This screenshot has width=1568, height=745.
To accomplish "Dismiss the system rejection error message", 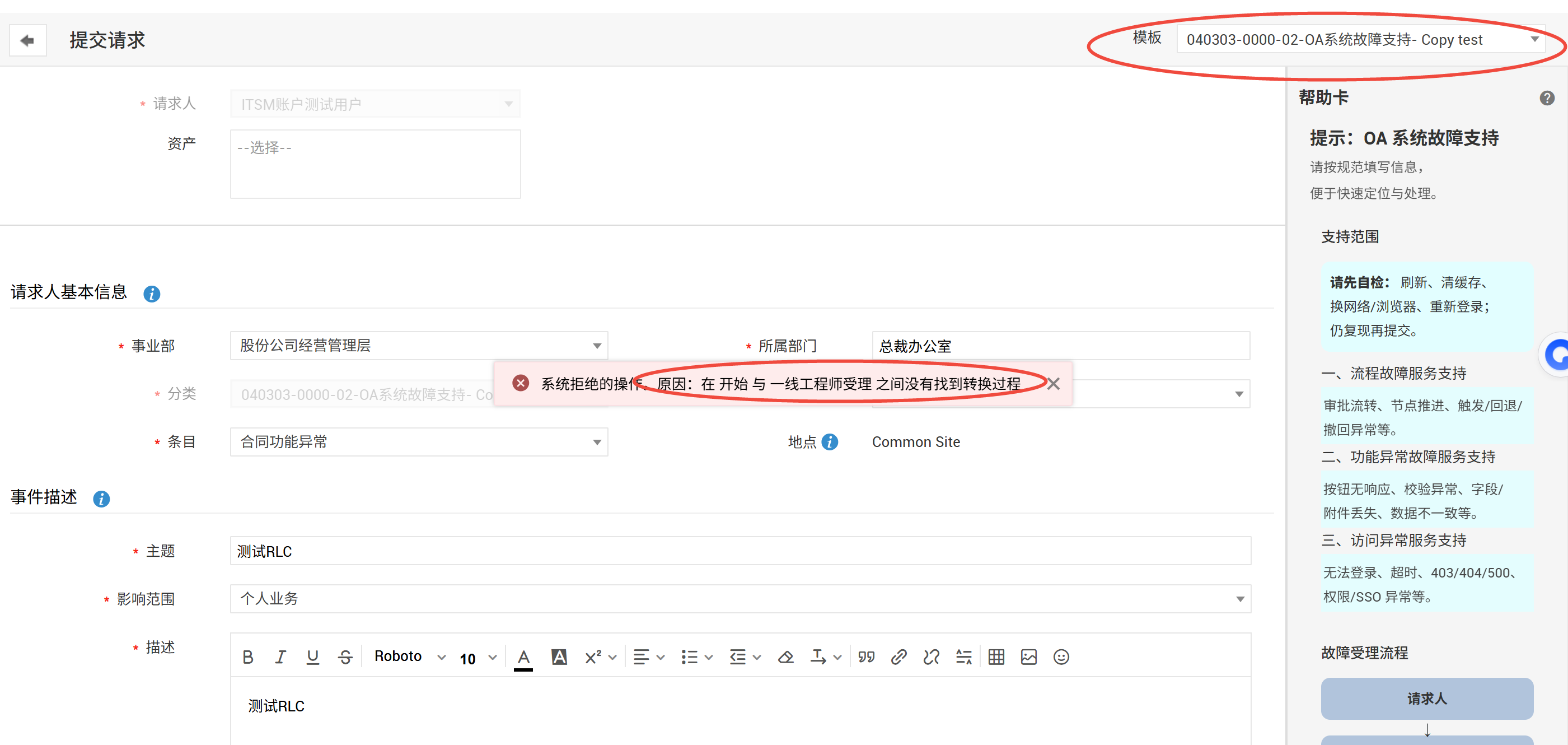I will coord(1053,384).
